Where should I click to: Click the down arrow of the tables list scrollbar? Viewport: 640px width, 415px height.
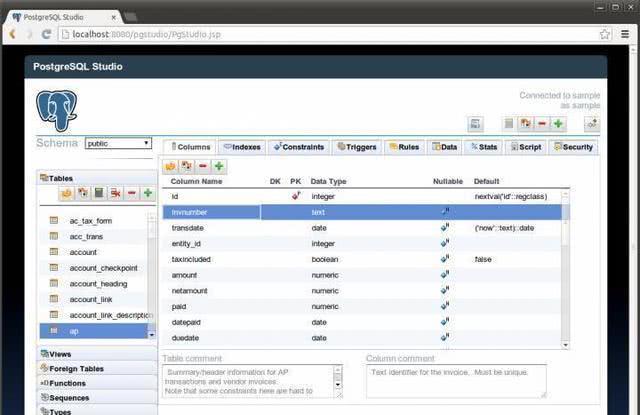(151, 335)
